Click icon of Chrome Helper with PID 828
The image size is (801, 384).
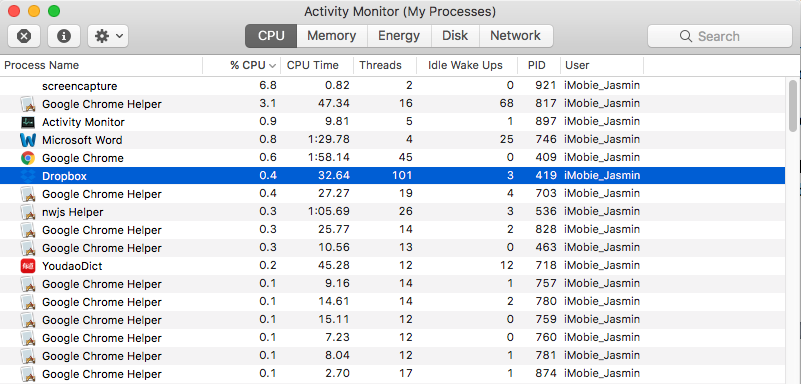(x=28, y=230)
